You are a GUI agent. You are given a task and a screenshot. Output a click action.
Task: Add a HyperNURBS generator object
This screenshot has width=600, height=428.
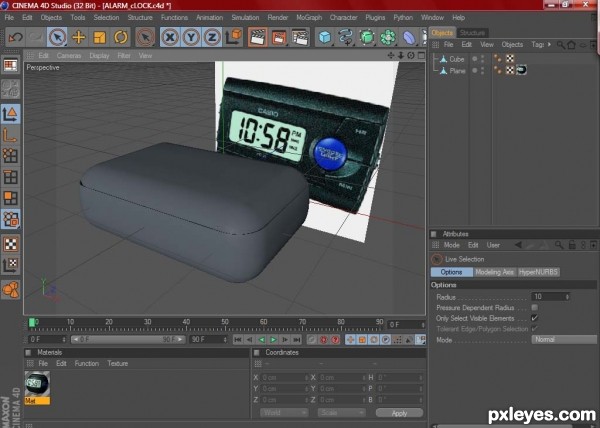click(367, 37)
